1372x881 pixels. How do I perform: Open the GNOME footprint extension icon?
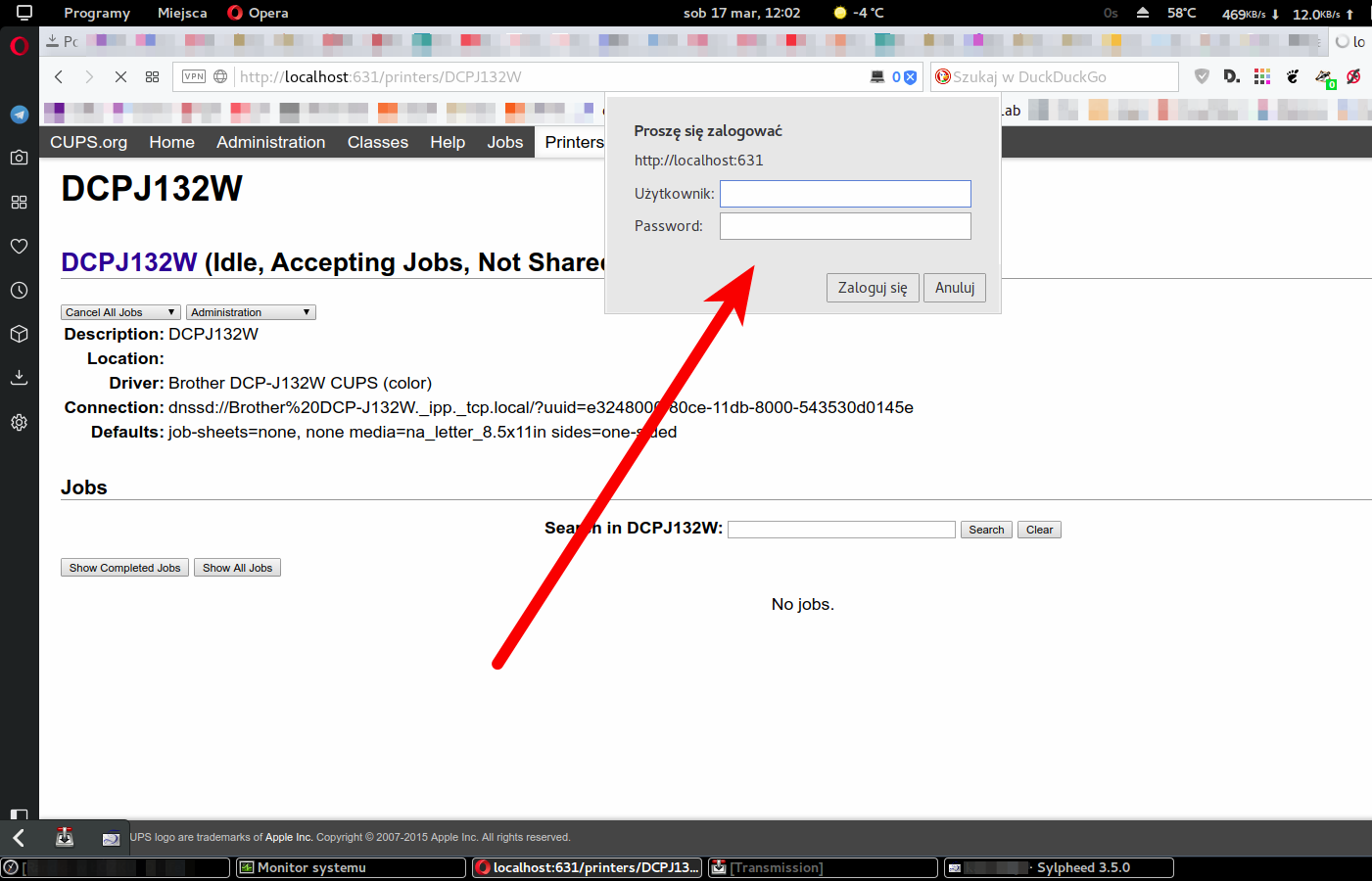pyautogui.click(x=1293, y=76)
